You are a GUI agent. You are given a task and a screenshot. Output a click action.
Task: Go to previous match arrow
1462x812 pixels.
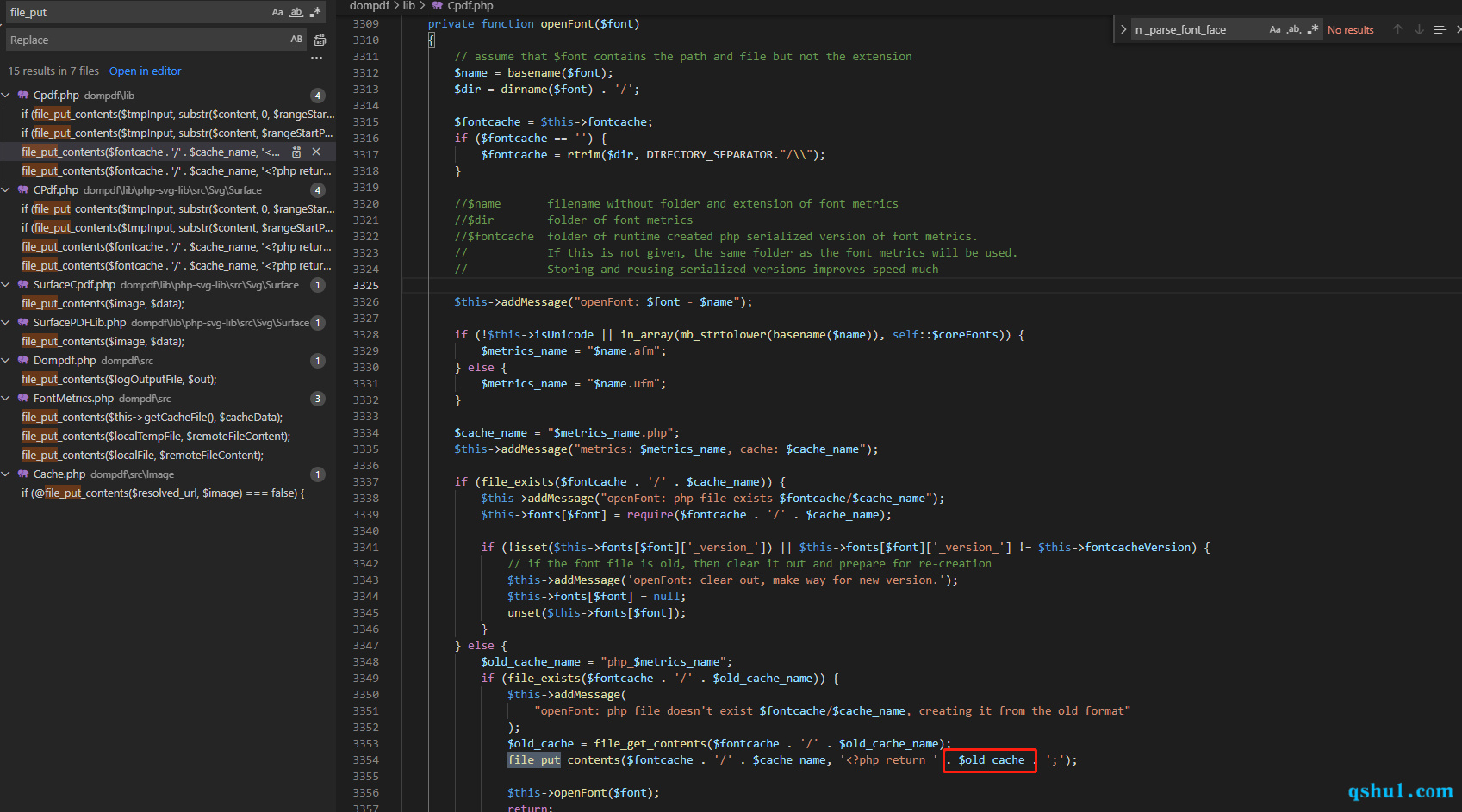point(1397,29)
